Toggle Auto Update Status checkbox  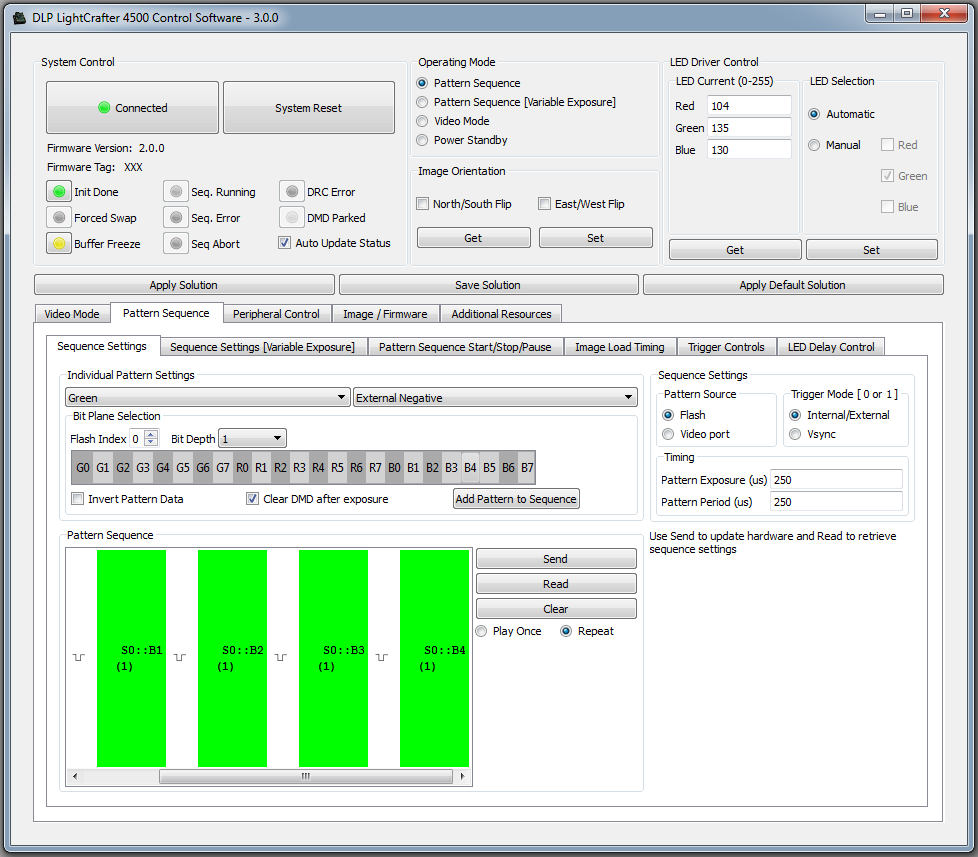284,243
